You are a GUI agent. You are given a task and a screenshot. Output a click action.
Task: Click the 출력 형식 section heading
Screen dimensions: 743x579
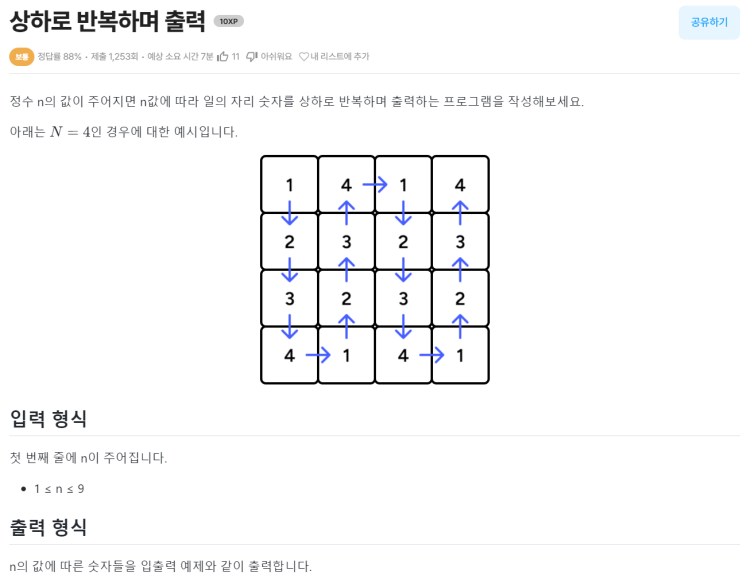[x=48, y=527]
